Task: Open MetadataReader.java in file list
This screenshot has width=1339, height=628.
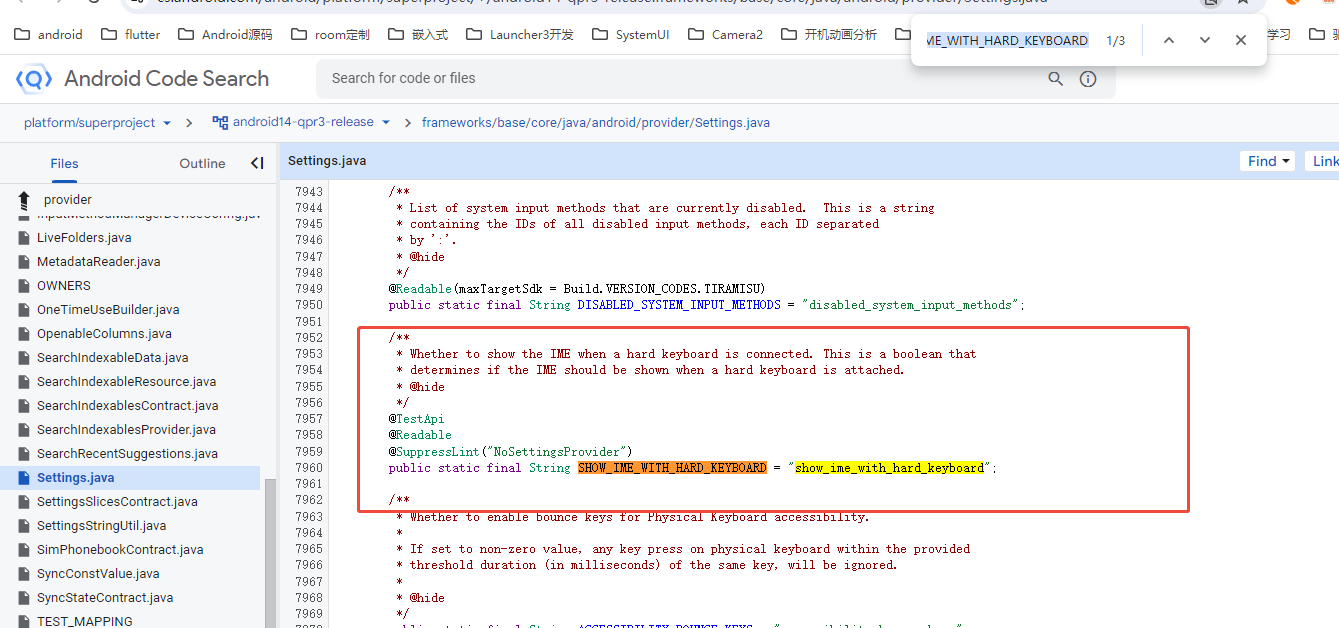Action: pos(98,262)
